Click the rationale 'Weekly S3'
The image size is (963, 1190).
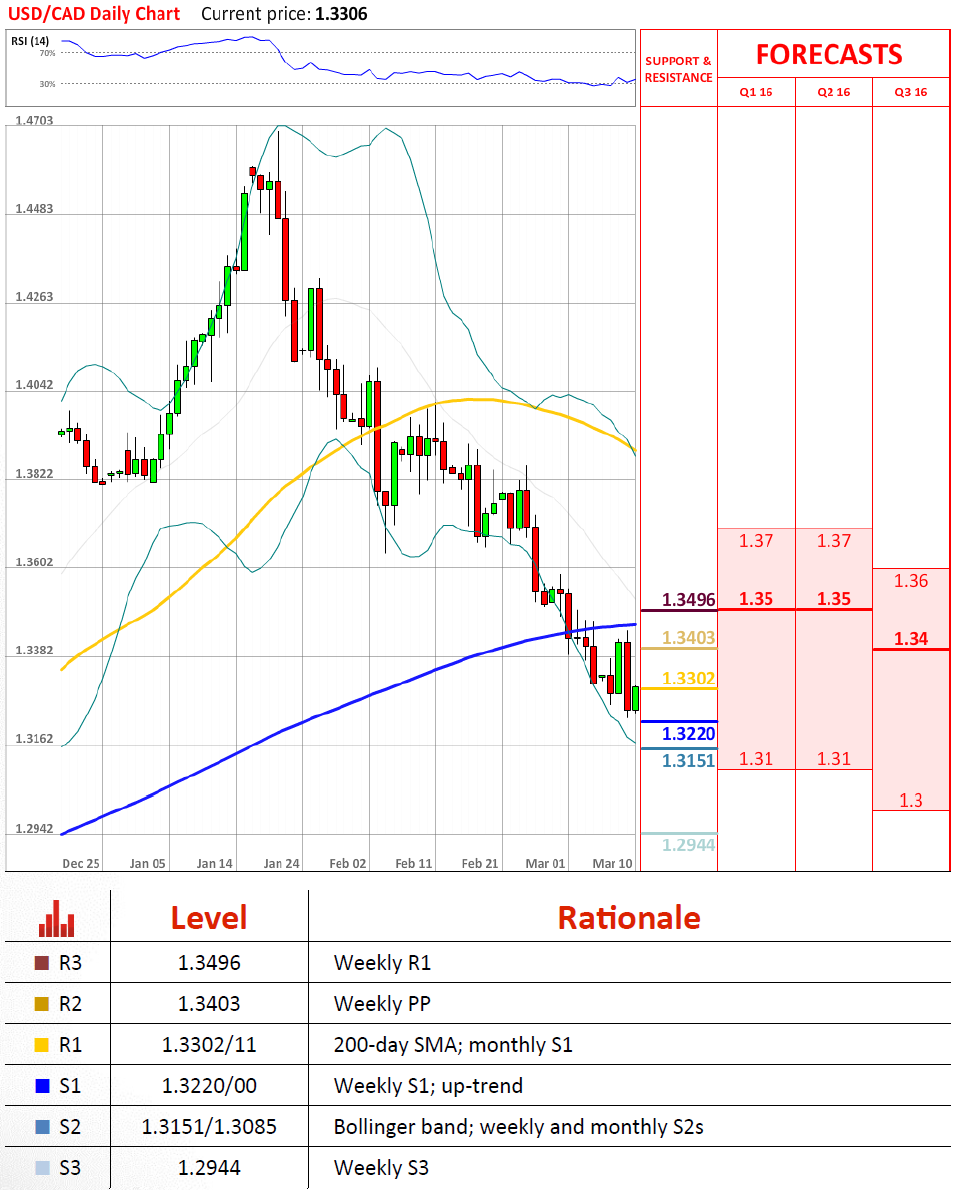[381, 1168]
